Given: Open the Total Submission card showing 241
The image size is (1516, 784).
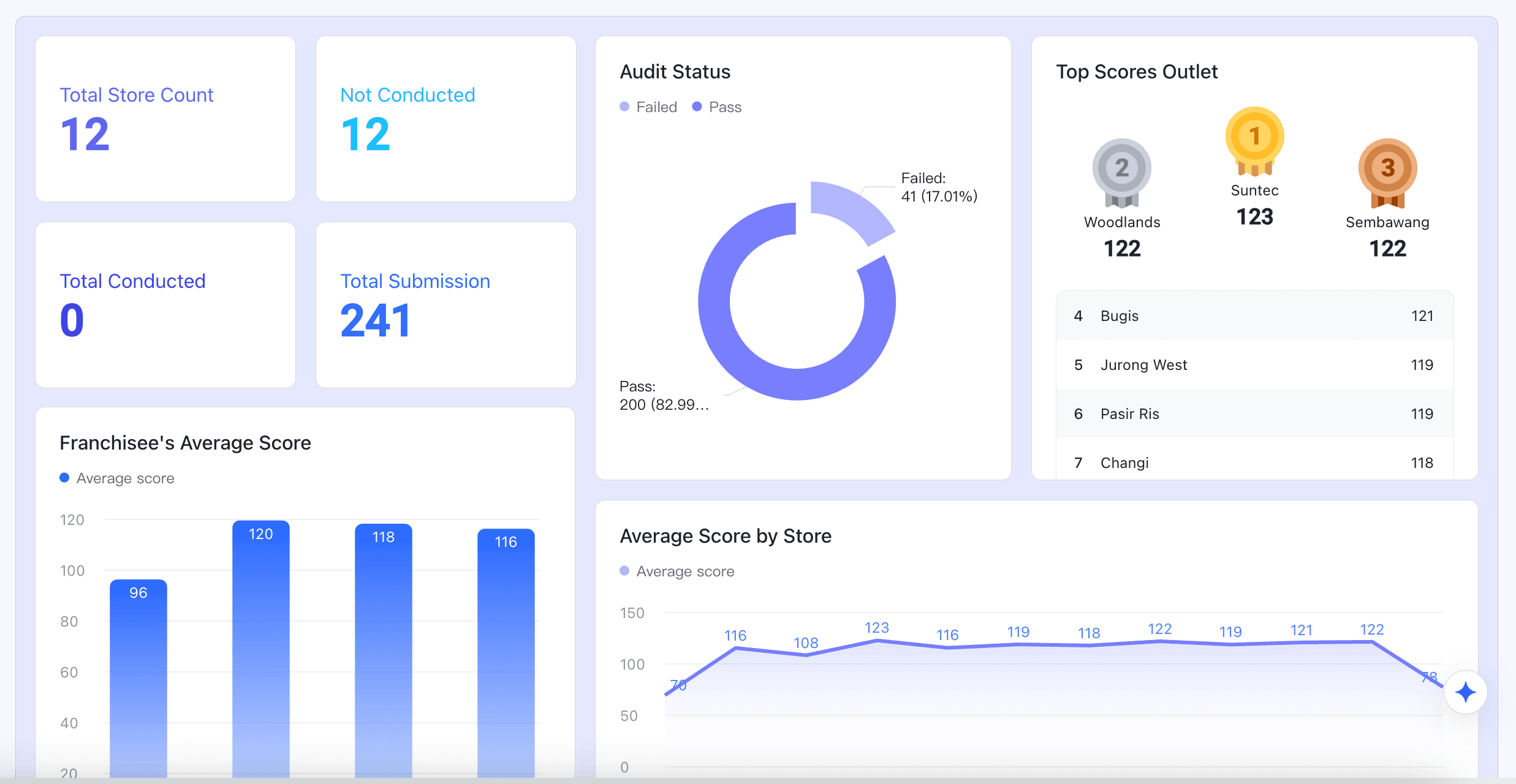Looking at the screenshot, I should (445, 305).
